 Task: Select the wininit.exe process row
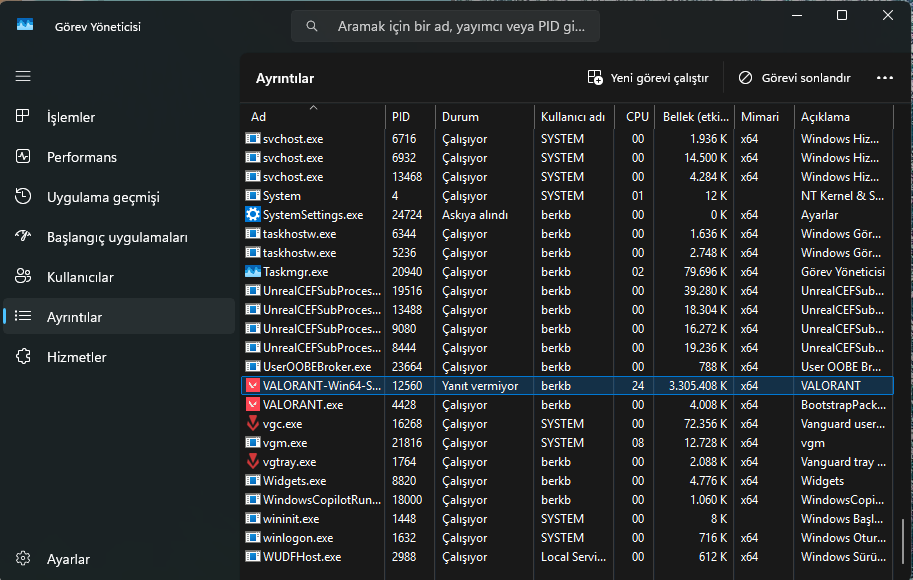[x=567, y=518]
